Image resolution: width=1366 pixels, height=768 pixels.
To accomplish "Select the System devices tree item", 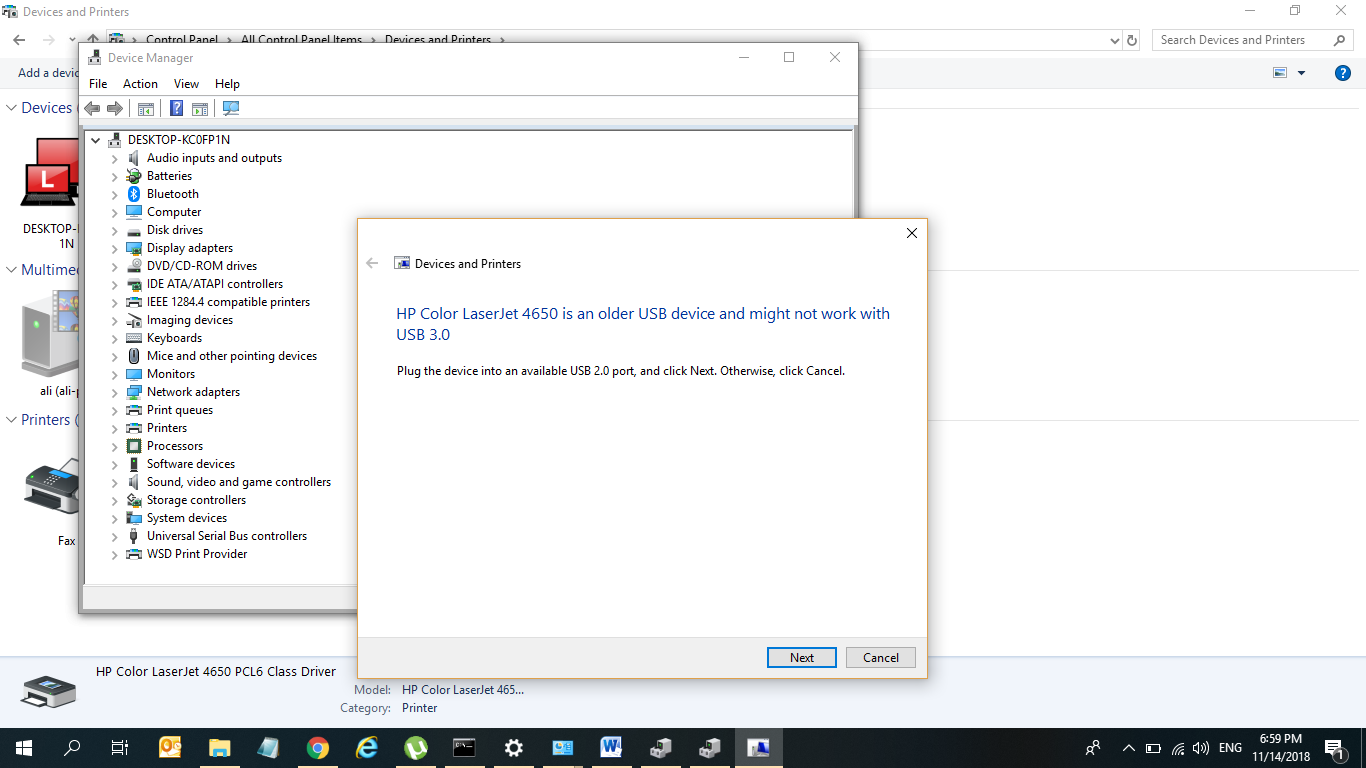I will pos(187,518).
